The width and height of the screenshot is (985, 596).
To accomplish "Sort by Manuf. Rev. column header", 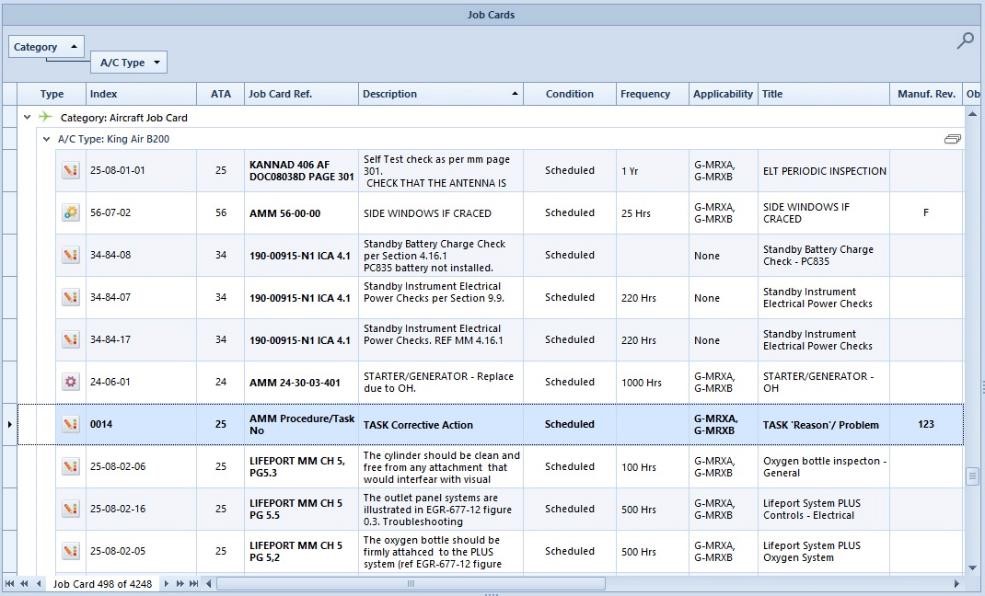I will (x=926, y=94).
